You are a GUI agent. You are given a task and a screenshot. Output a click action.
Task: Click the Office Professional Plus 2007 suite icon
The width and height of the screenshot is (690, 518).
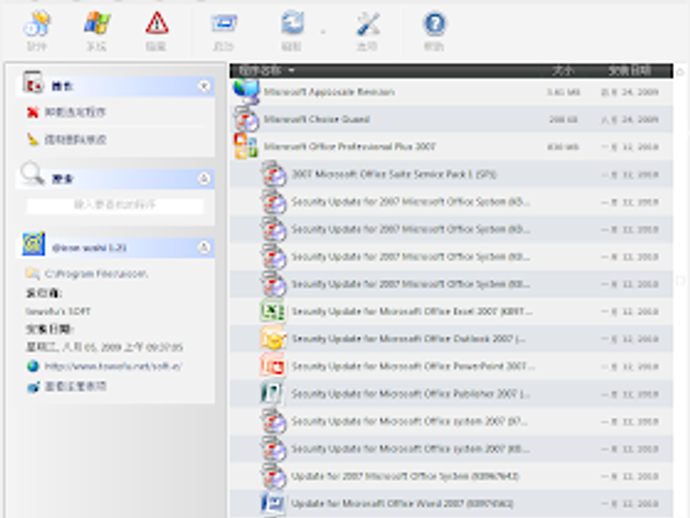click(x=246, y=147)
